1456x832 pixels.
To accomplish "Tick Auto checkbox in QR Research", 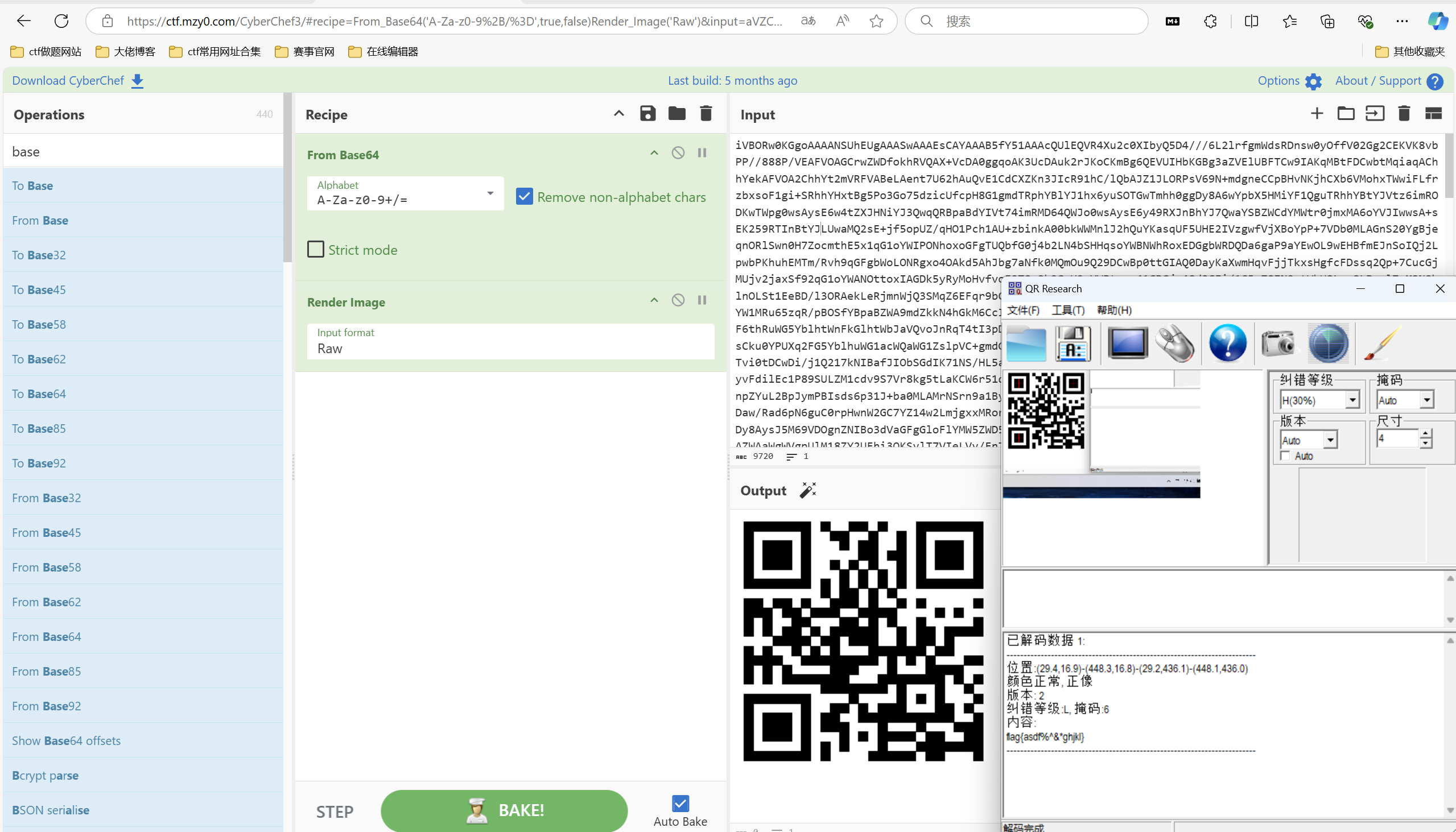I will 1285,456.
